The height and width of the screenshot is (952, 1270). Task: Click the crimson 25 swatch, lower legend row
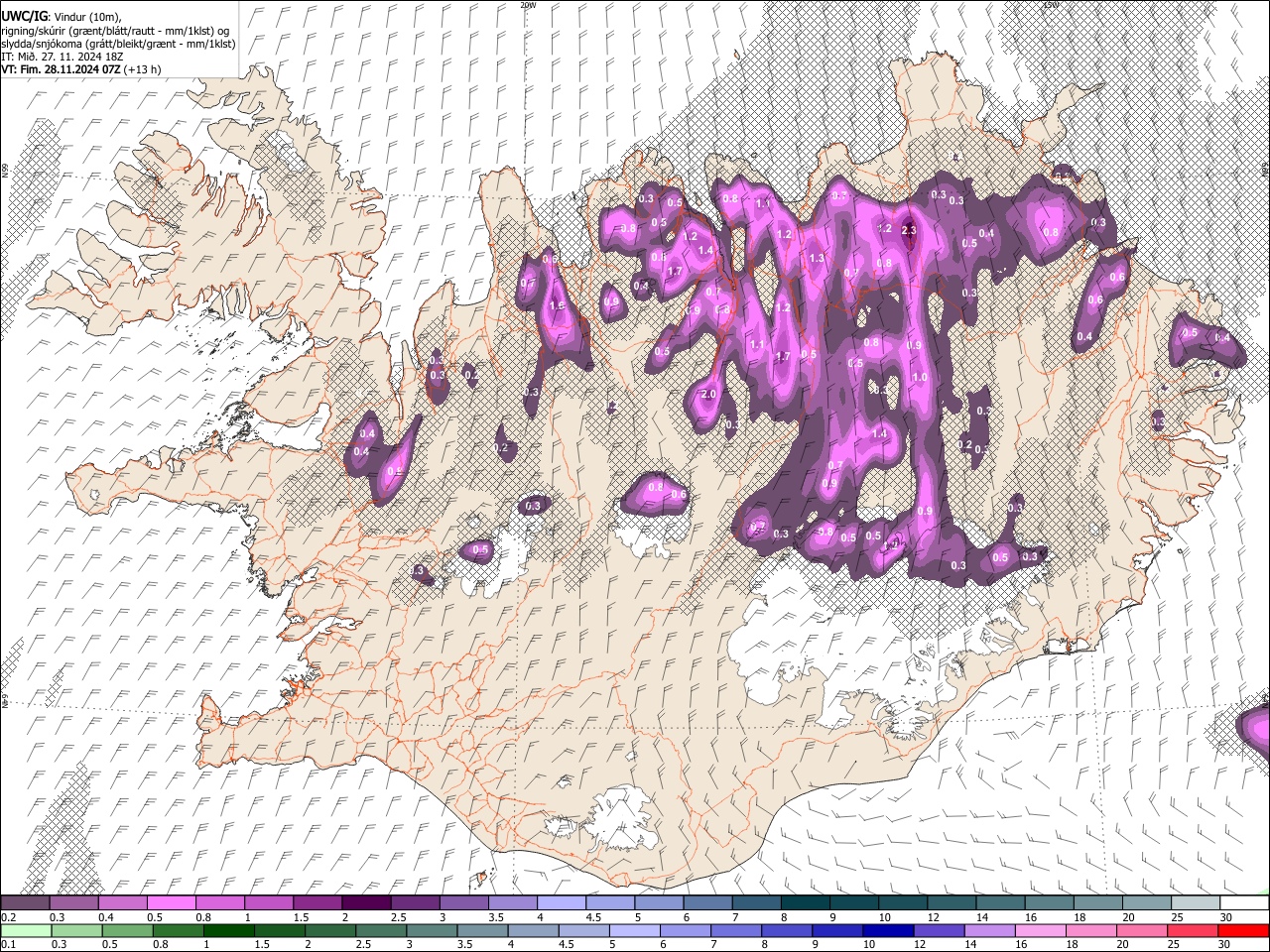pos(1194,930)
